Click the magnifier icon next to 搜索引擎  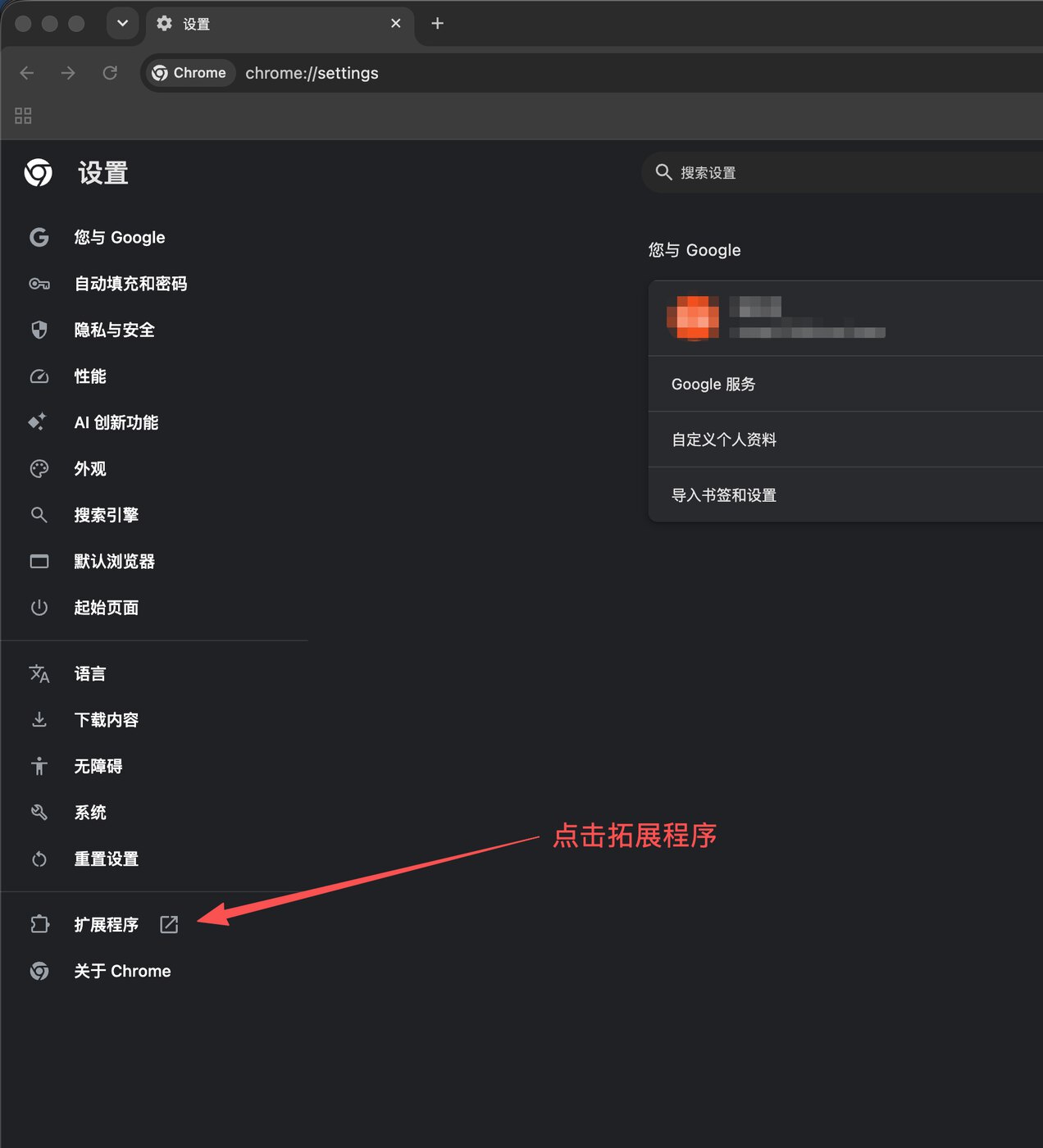39,515
